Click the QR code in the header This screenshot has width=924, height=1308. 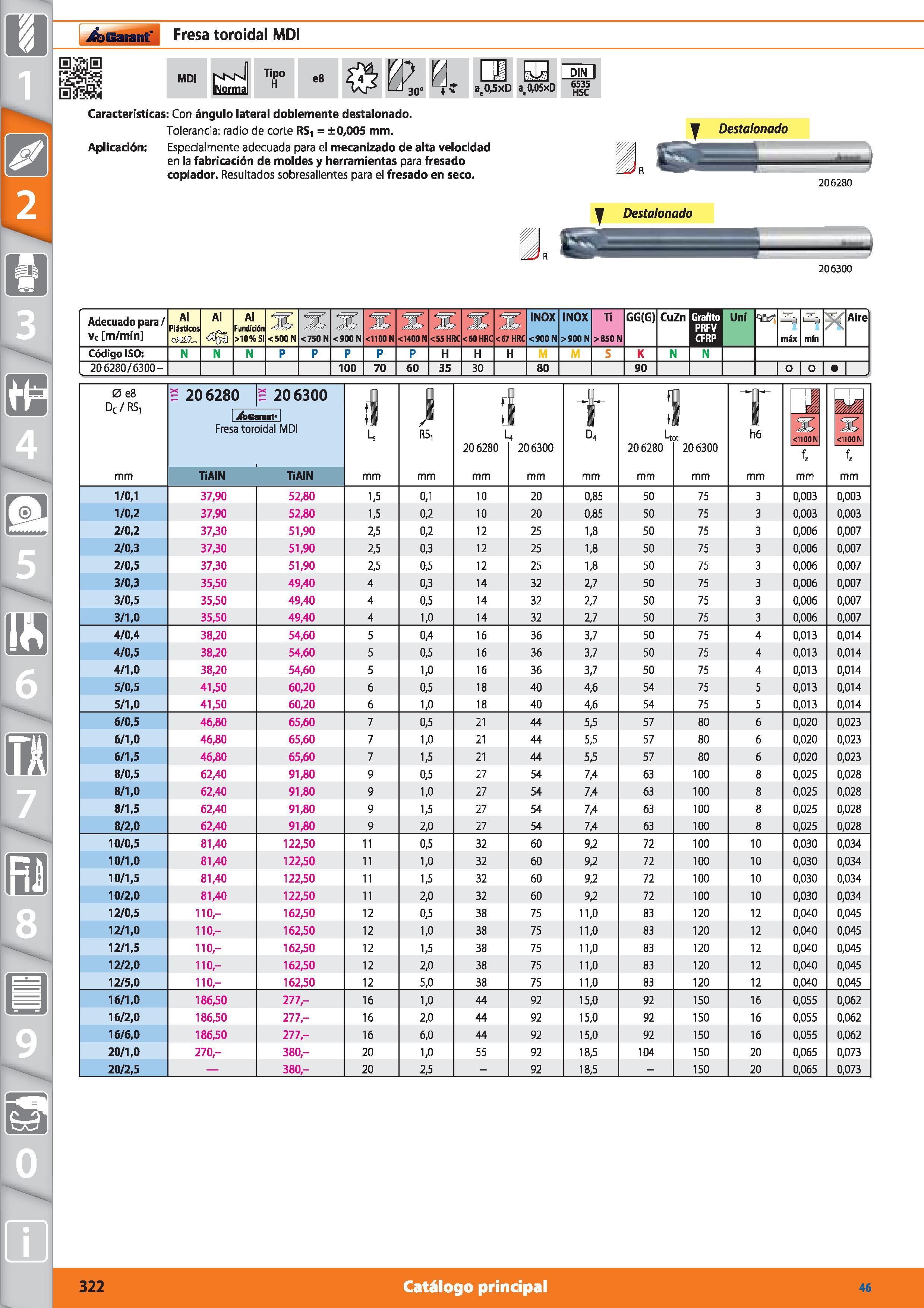80,78
